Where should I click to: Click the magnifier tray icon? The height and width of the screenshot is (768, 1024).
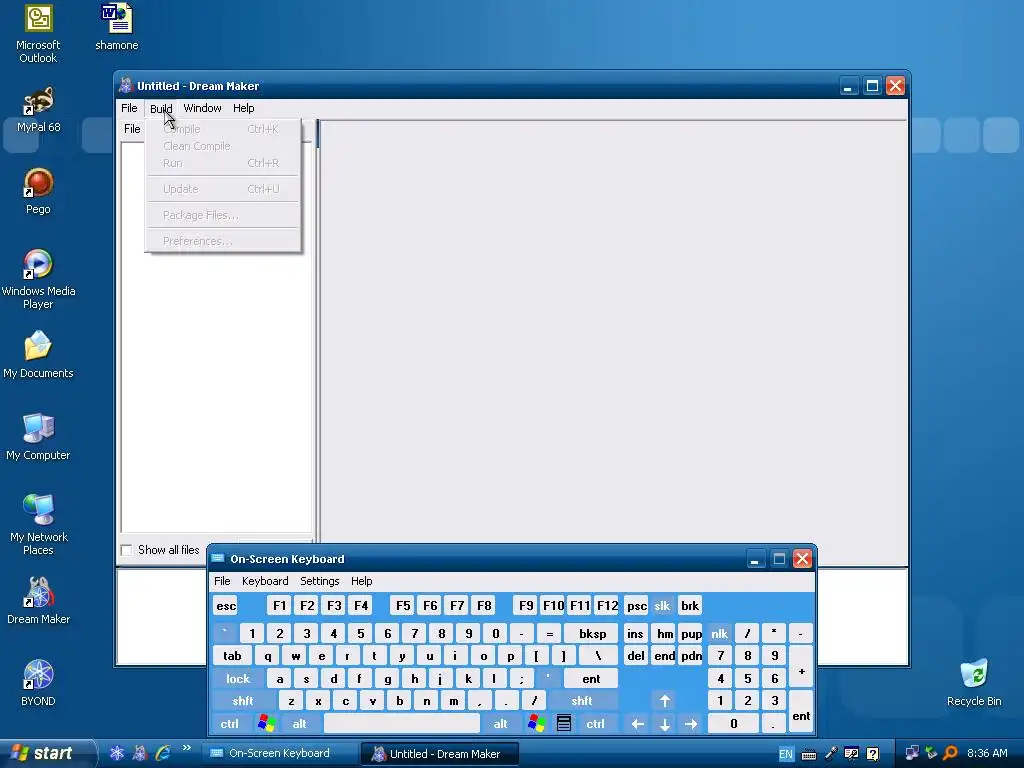(950, 753)
